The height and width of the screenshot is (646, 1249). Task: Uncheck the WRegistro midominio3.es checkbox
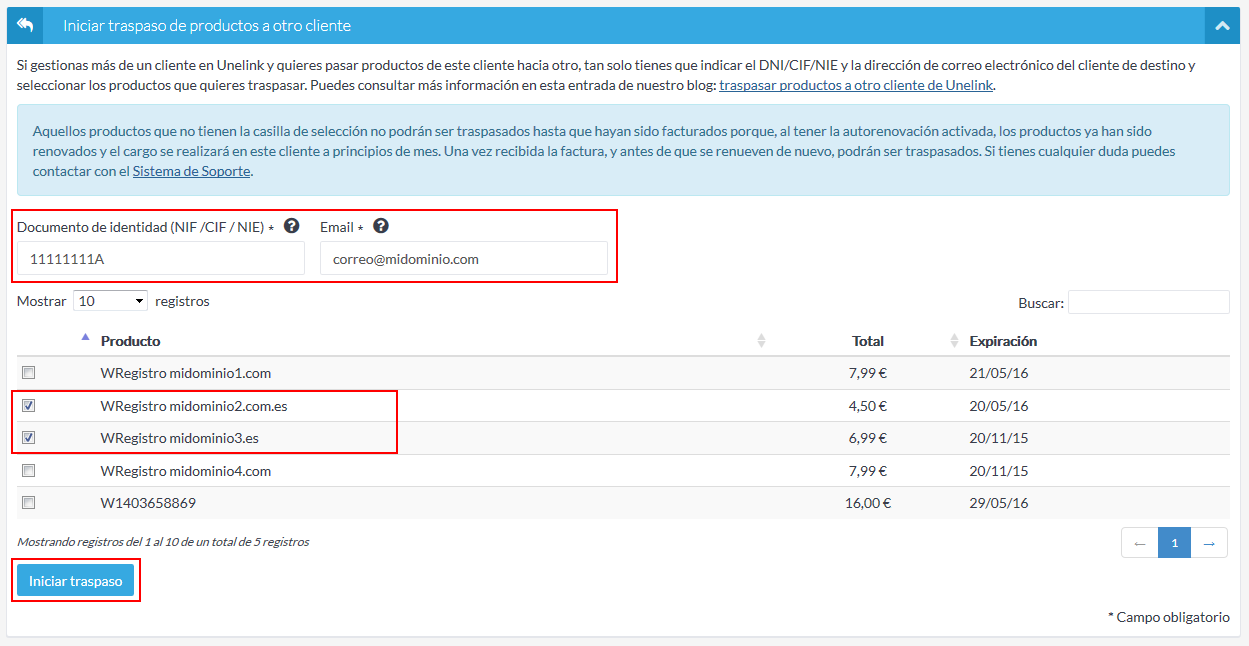point(29,438)
